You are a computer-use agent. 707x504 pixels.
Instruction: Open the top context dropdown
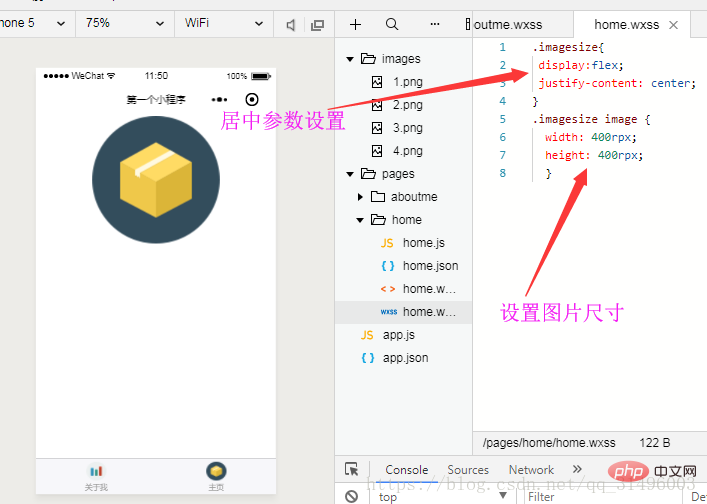click(443, 497)
